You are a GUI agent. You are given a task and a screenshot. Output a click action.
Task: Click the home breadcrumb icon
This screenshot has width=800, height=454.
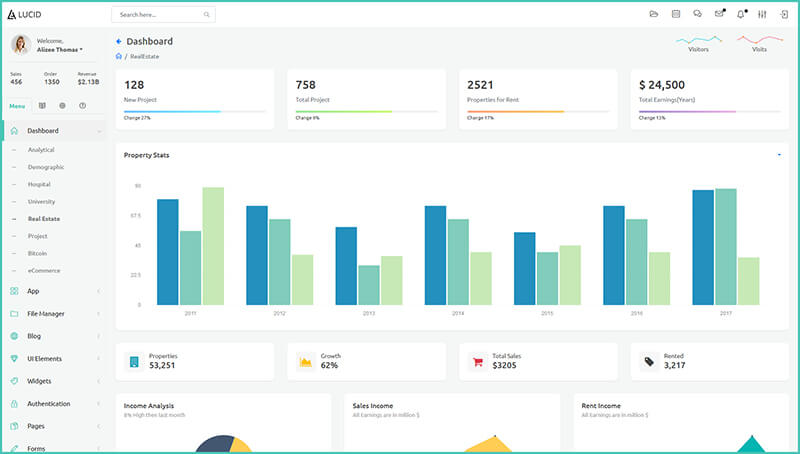[119, 56]
